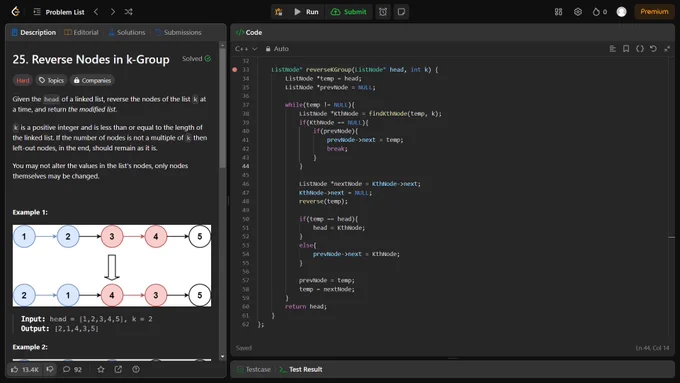This screenshot has height=383, width=680.
Task: Pick a random problem with shuffle icon
Action: pyautogui.click(x=128, y=12)
